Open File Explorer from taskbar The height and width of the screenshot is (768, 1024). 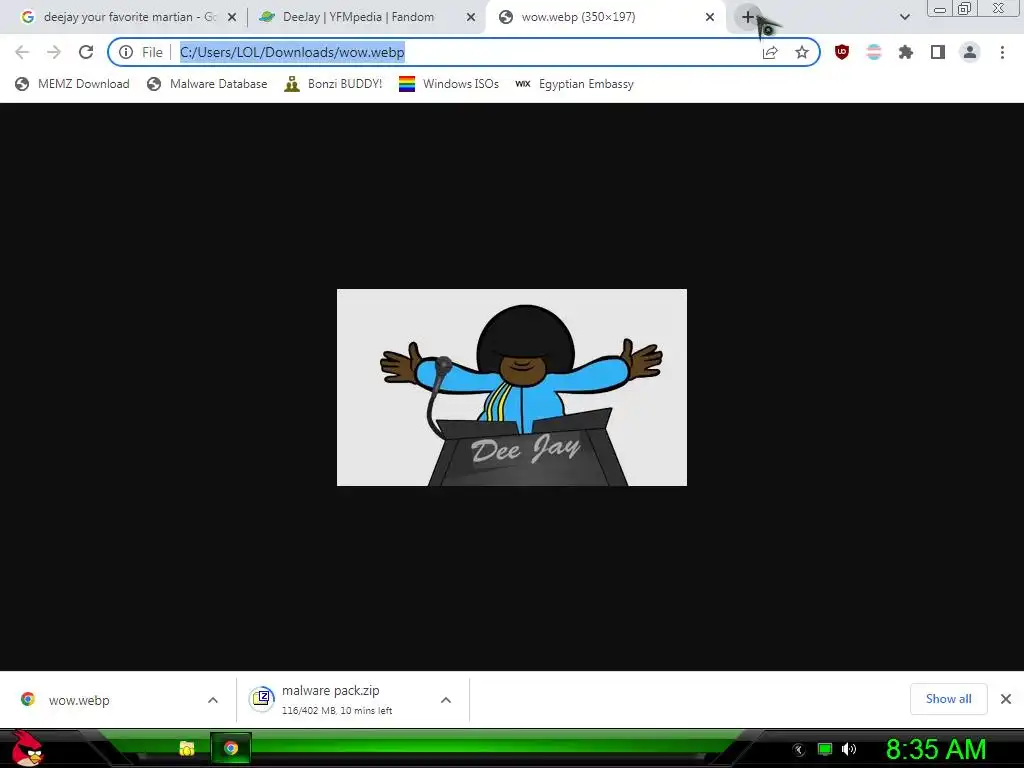pyautogui.click(x=187, y=748)
